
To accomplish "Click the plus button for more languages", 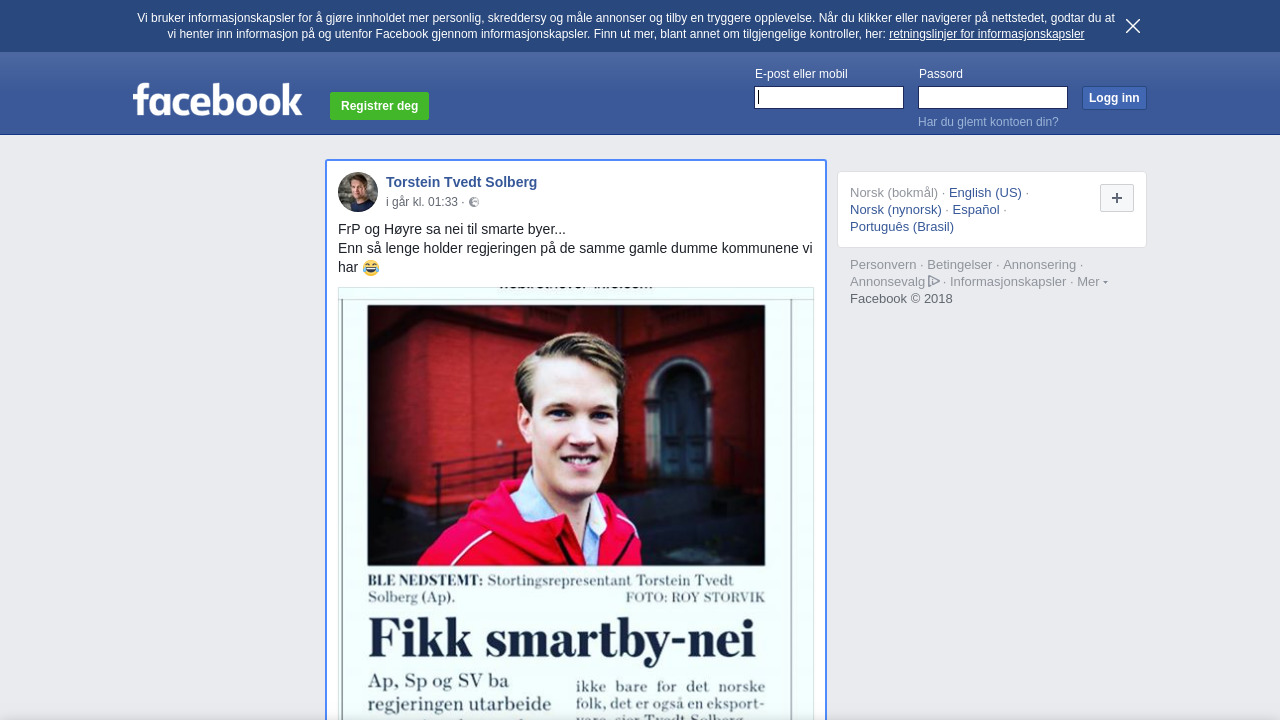I will click(1117, 198).
